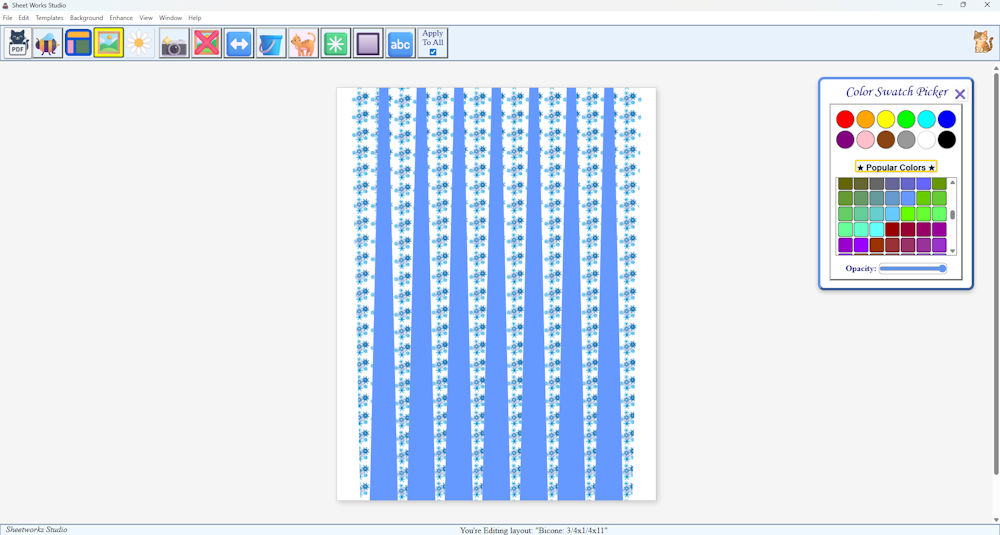The height and width of the screenshot is (535, 1000).
Task: Click "Sheetworks Studio" text in status bar
Action: point(36,529)
